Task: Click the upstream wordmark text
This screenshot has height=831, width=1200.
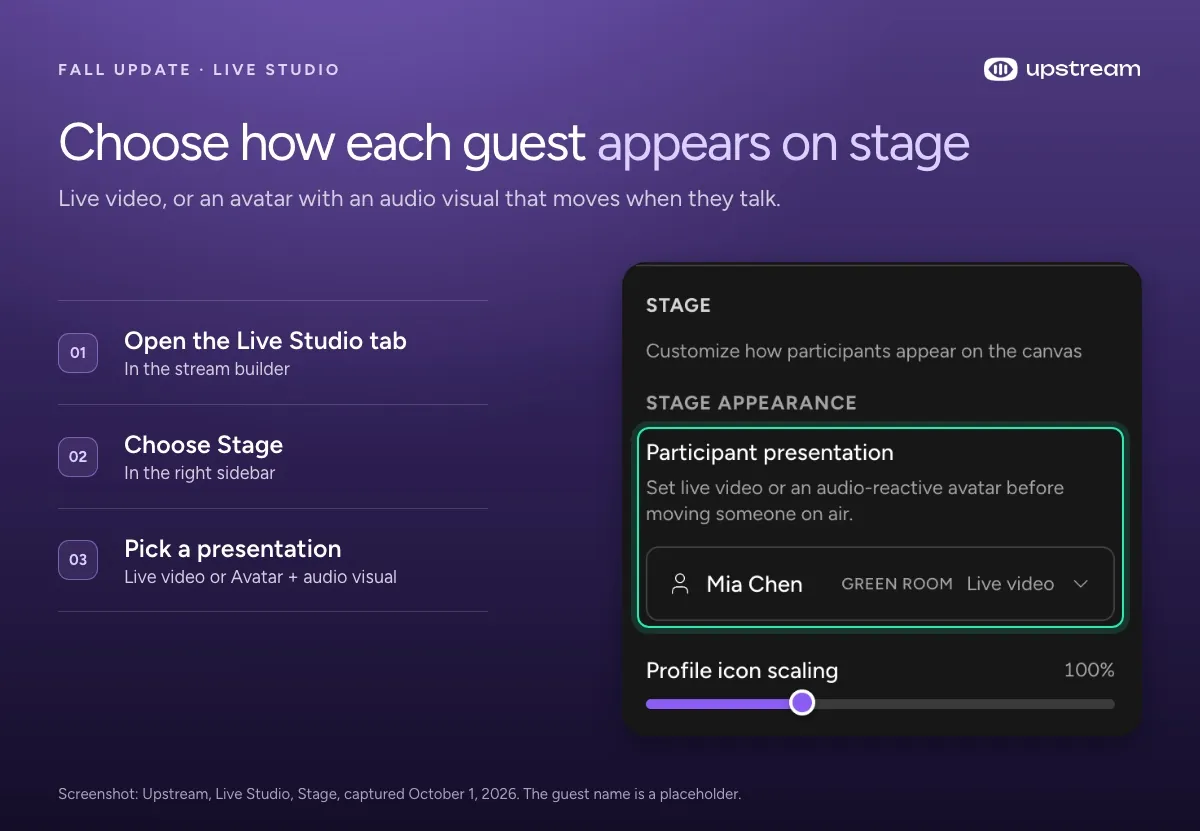Action: click(1083, 69)
